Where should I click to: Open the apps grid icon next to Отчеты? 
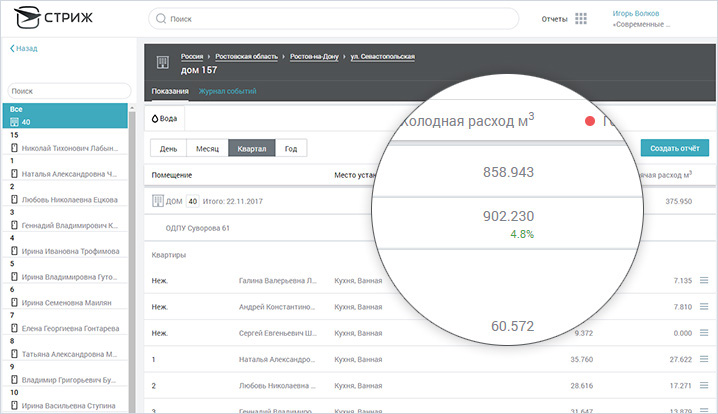point(581,19)
